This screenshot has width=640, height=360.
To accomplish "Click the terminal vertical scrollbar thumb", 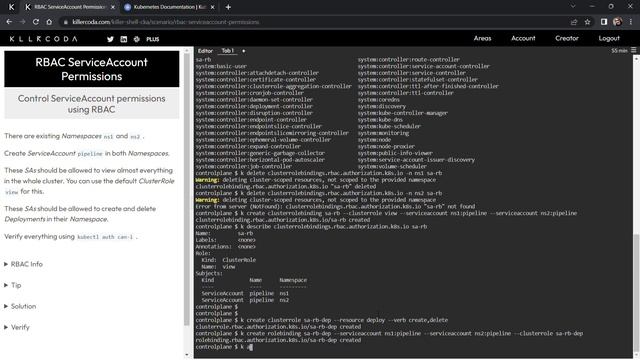I will click(636, 294).
